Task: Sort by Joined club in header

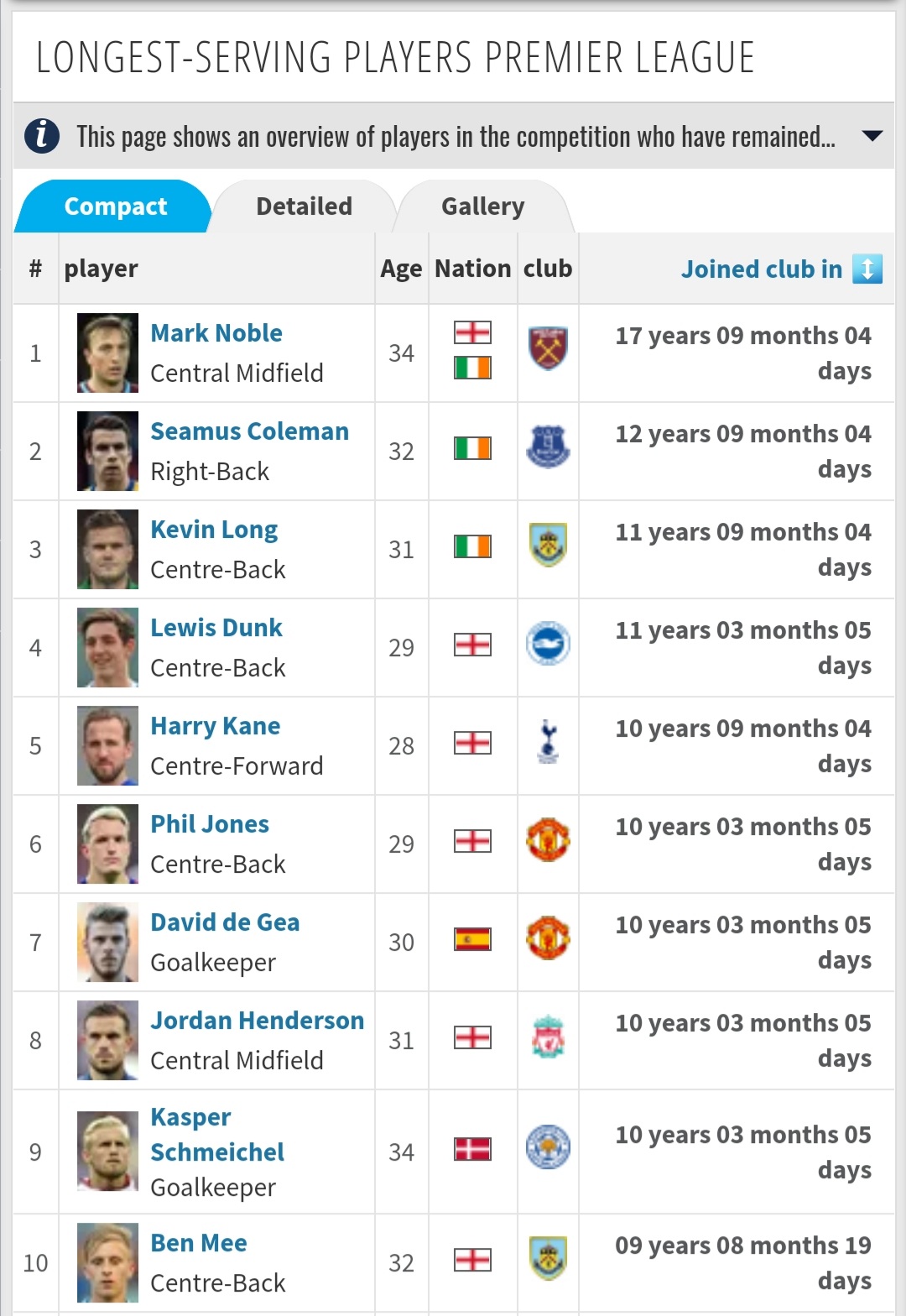Action: (x=762, y=269)
